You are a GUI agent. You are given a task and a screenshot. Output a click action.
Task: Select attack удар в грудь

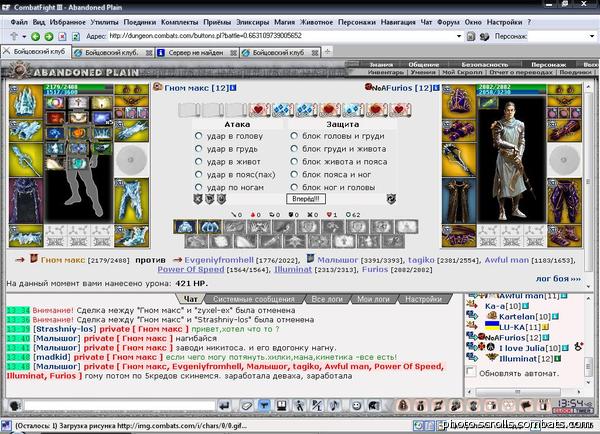pyautogui.click(x=198, y=148)
